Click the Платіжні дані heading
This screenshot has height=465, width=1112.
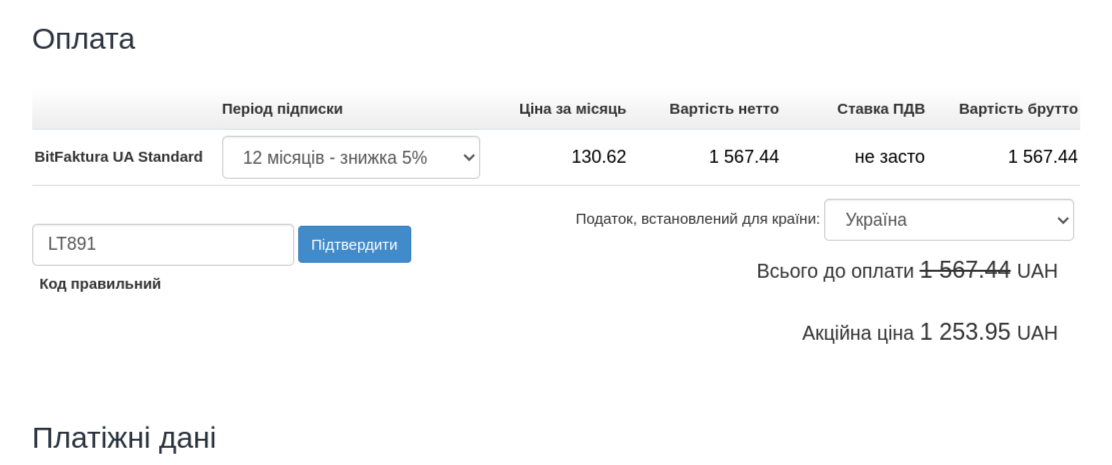tap(124, 437)
